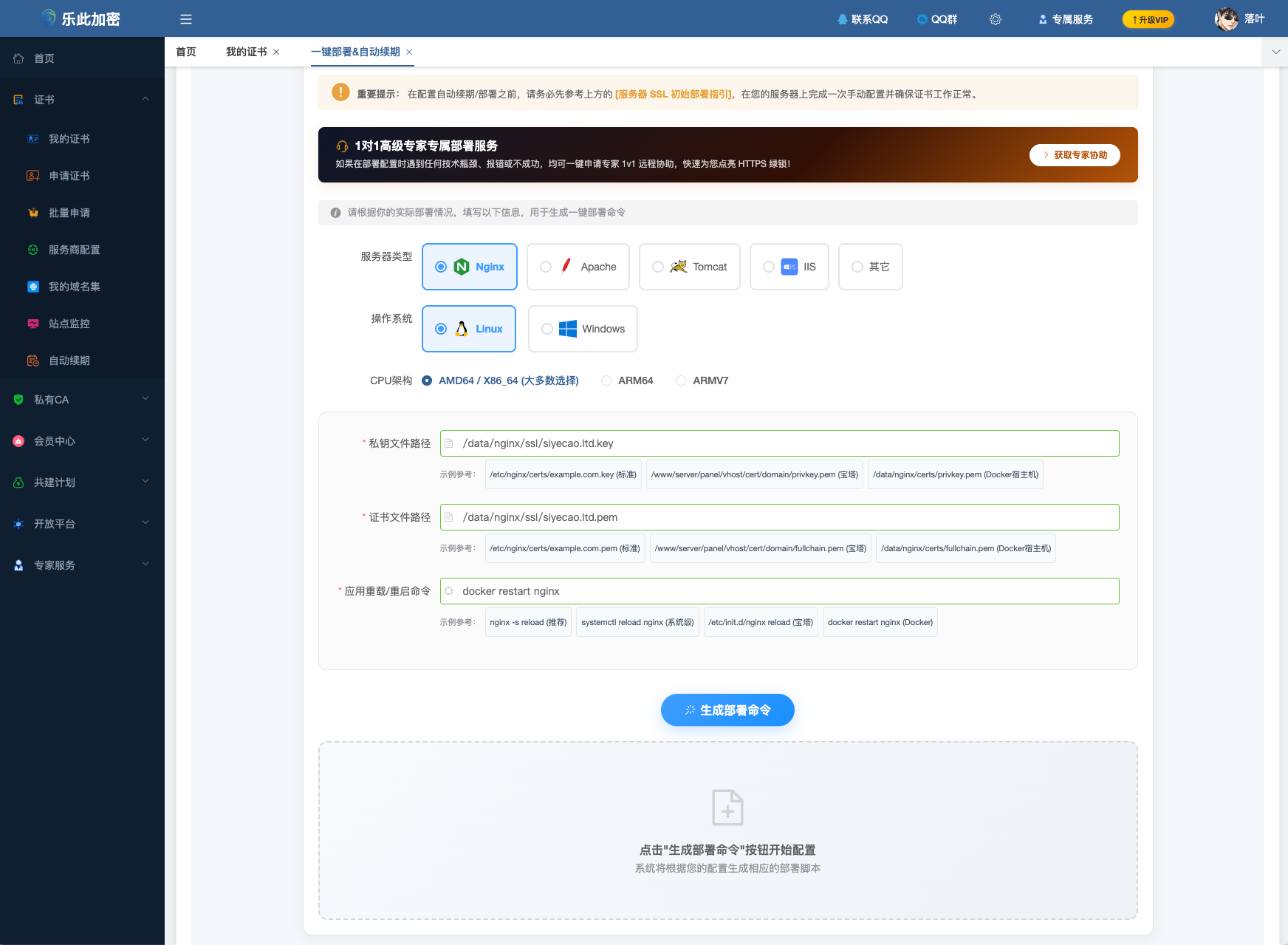1288x945 pixels.
Task: Expand the 私有CA sidebar group chevron
Action: pyautogui.click(x=145, y=399)
